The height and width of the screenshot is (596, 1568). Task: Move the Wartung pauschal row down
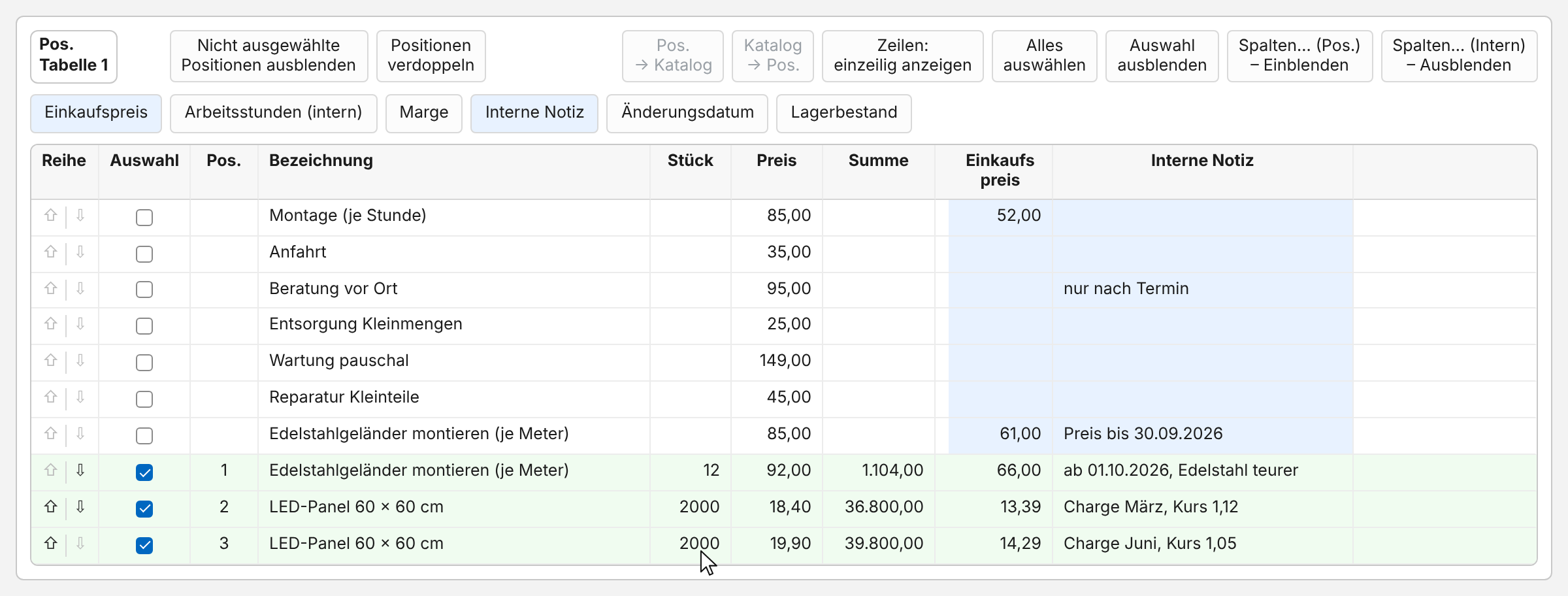pyautogui.click(x=80, y=361)
